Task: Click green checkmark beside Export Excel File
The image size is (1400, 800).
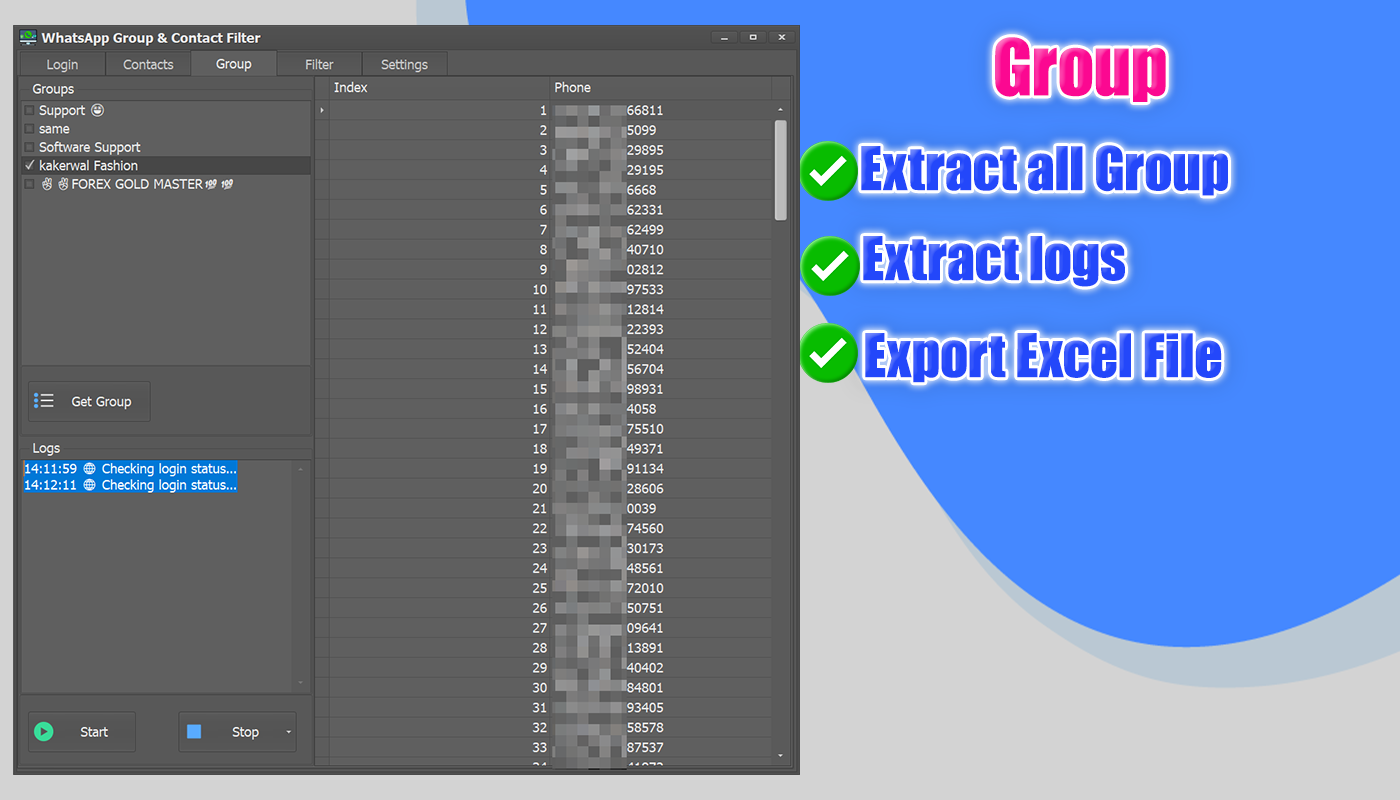Action: click(x=829, y=353)
